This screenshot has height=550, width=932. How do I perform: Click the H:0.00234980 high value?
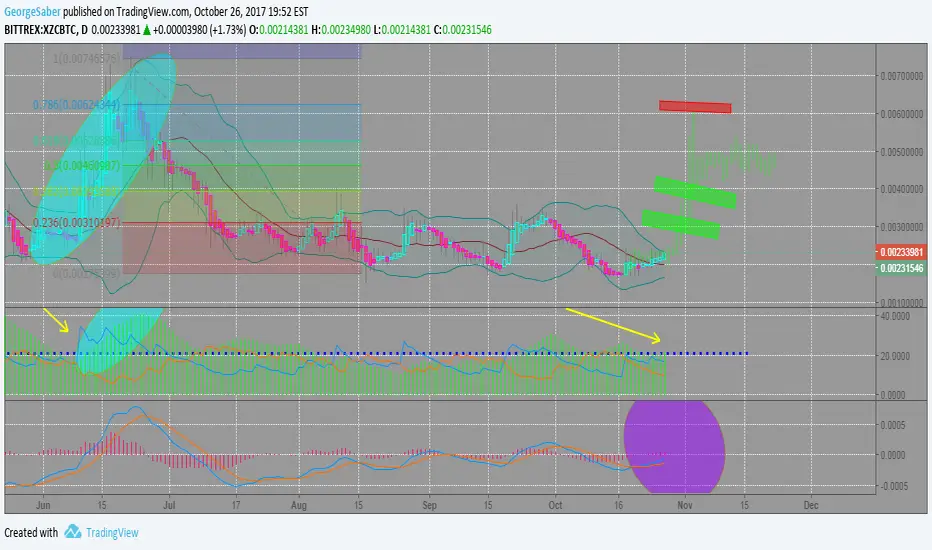click(x=341, y=30)
